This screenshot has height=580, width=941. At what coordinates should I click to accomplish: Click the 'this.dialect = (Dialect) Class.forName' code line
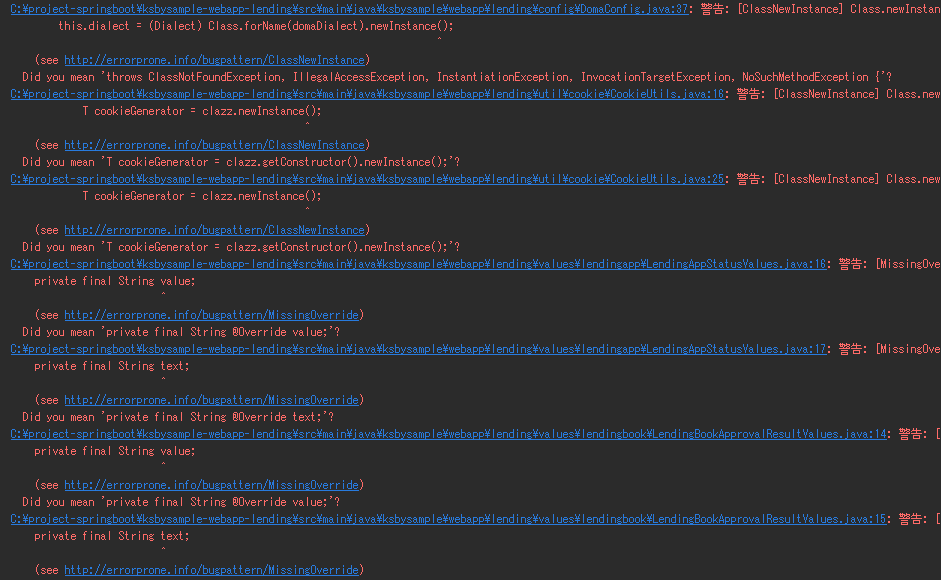[x=256, y=26]
